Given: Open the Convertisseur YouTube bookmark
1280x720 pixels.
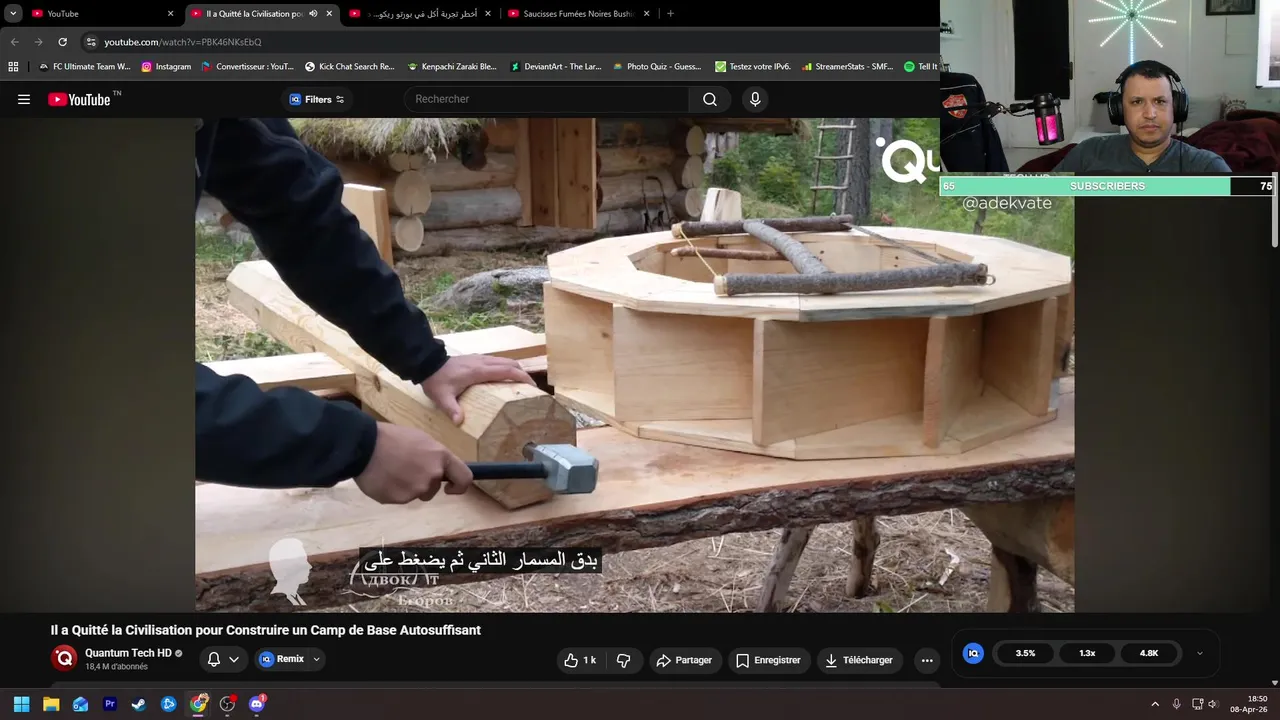Looking at the screenshot, I should (x=247, y=67).
